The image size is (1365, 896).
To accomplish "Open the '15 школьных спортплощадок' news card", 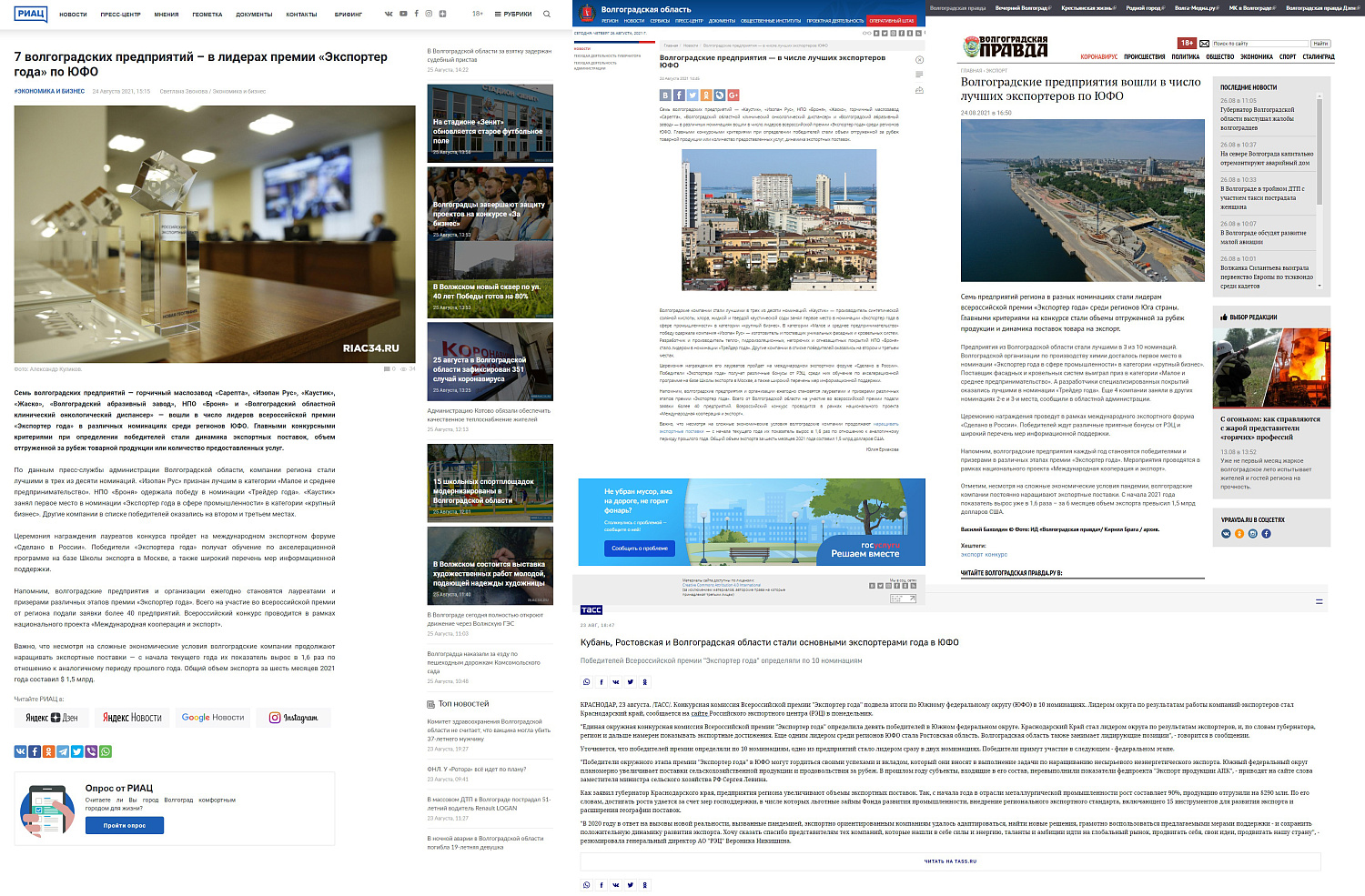I will point(490,483).
